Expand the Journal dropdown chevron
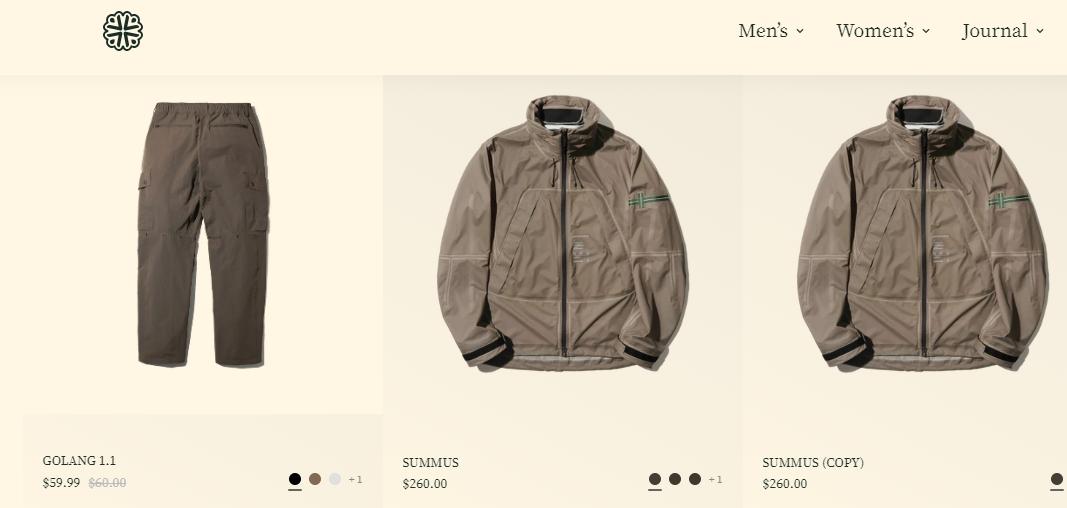The width and height of the screenshot is (1067, 508). click(1040, 31)
